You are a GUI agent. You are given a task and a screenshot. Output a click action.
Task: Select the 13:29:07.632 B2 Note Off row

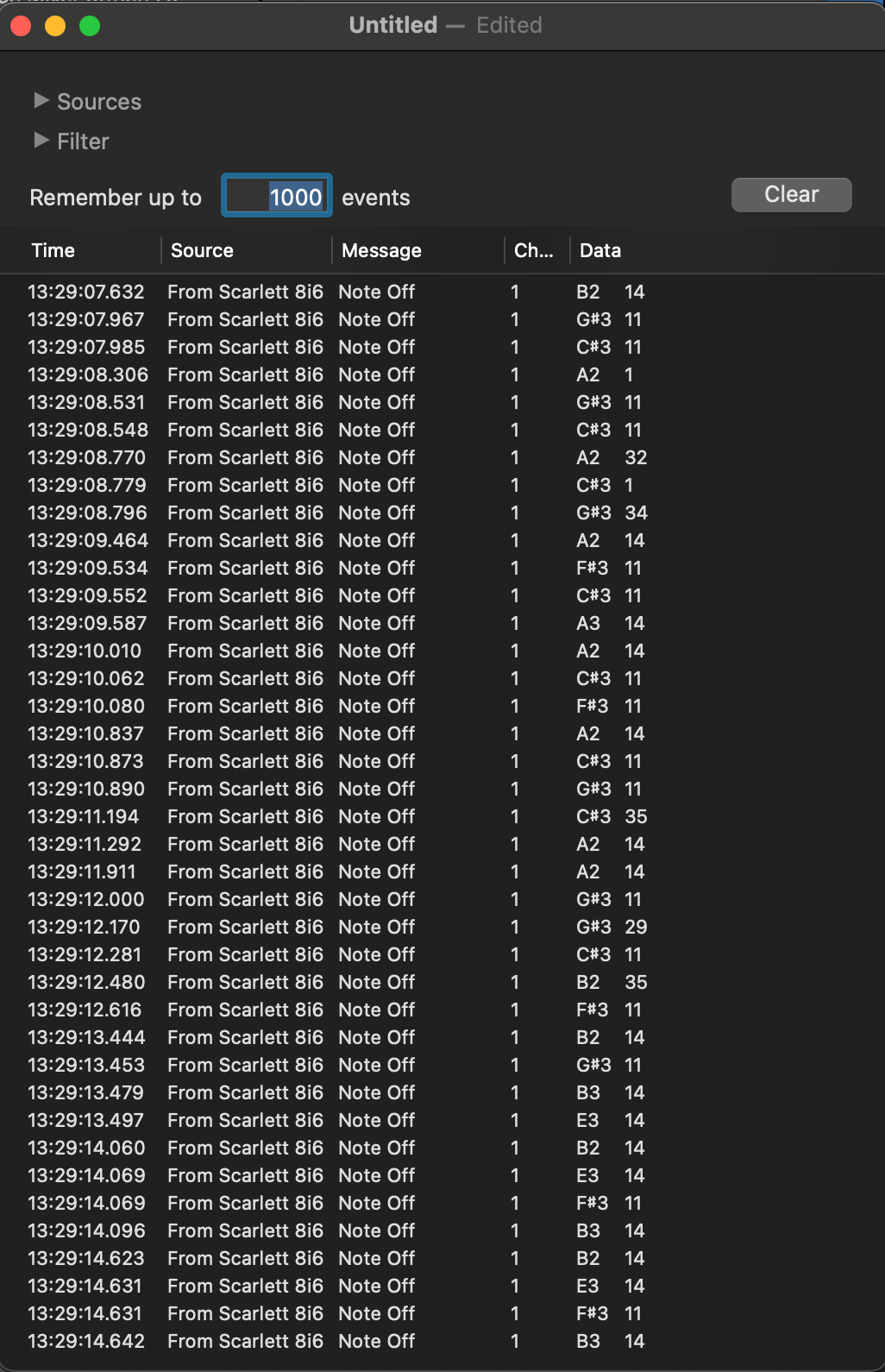(x=442, y=292)
